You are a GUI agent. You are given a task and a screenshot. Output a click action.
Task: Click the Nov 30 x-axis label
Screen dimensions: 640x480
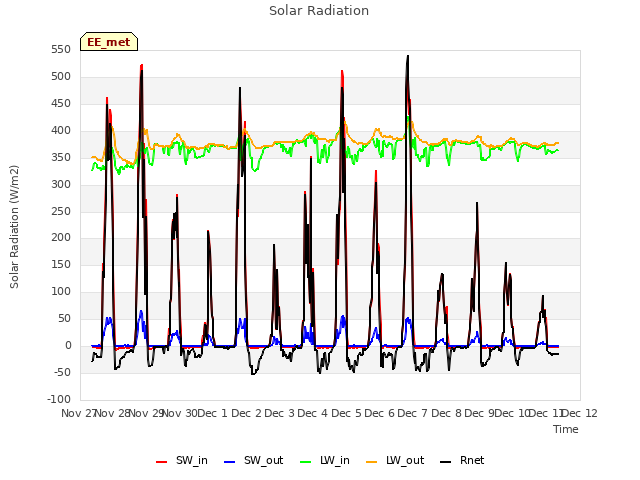pos(180,413)
